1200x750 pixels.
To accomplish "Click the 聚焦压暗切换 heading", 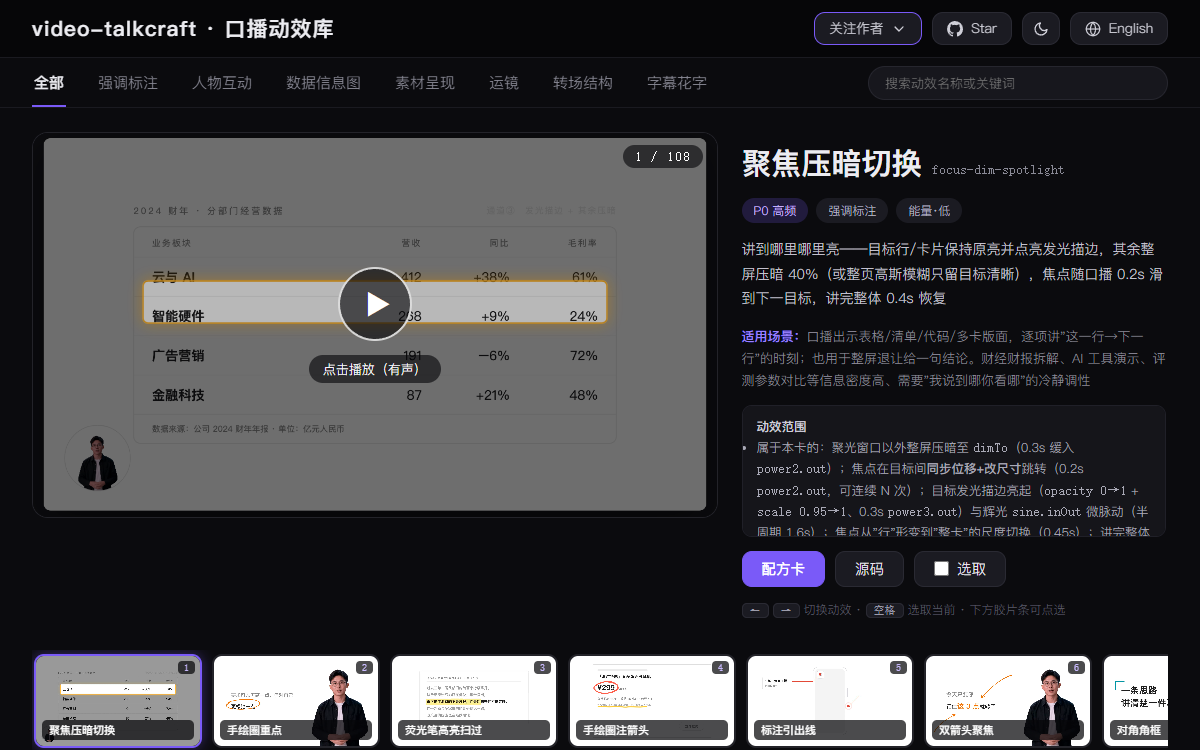I will coord(832,163).
